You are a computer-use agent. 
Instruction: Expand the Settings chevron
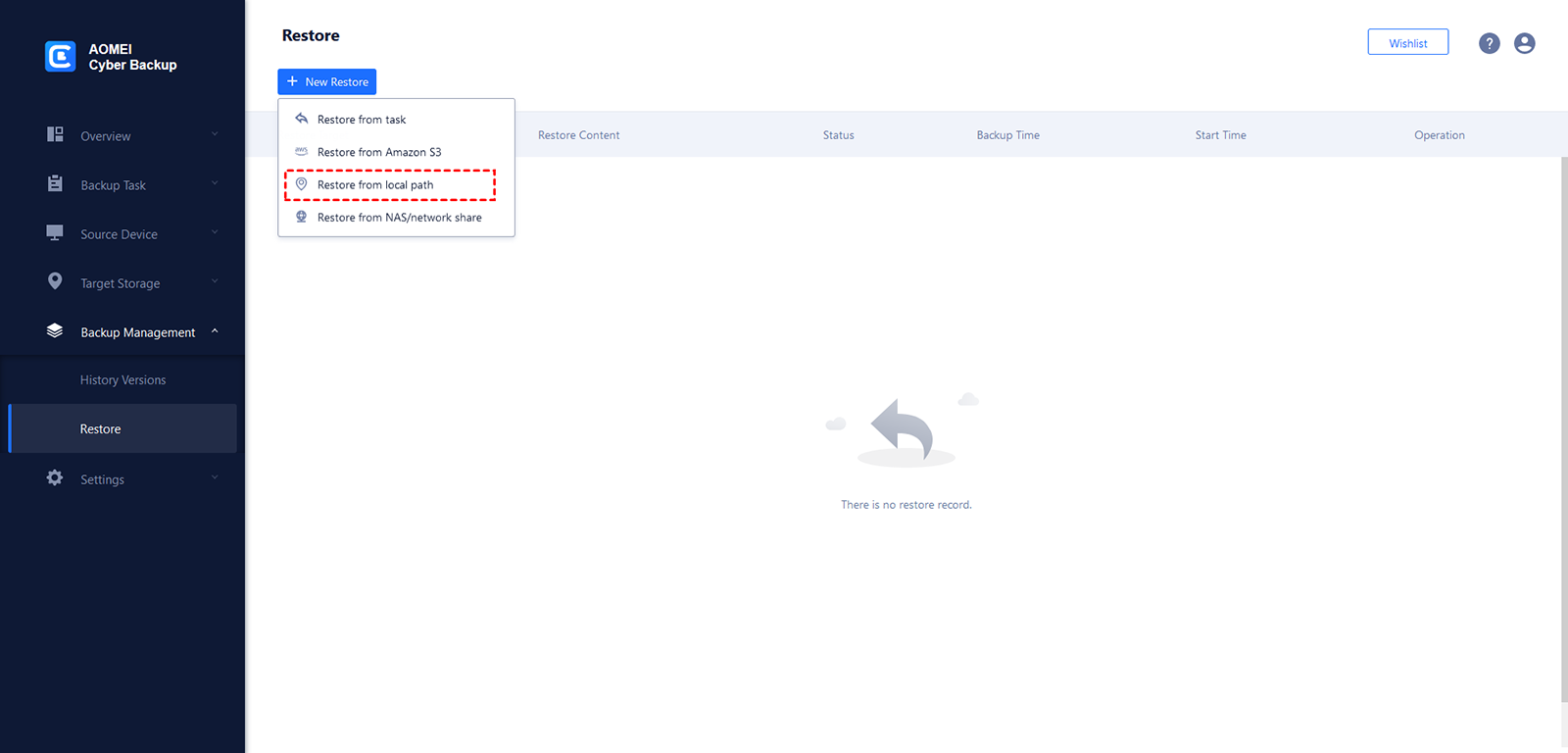pos(215,477)
